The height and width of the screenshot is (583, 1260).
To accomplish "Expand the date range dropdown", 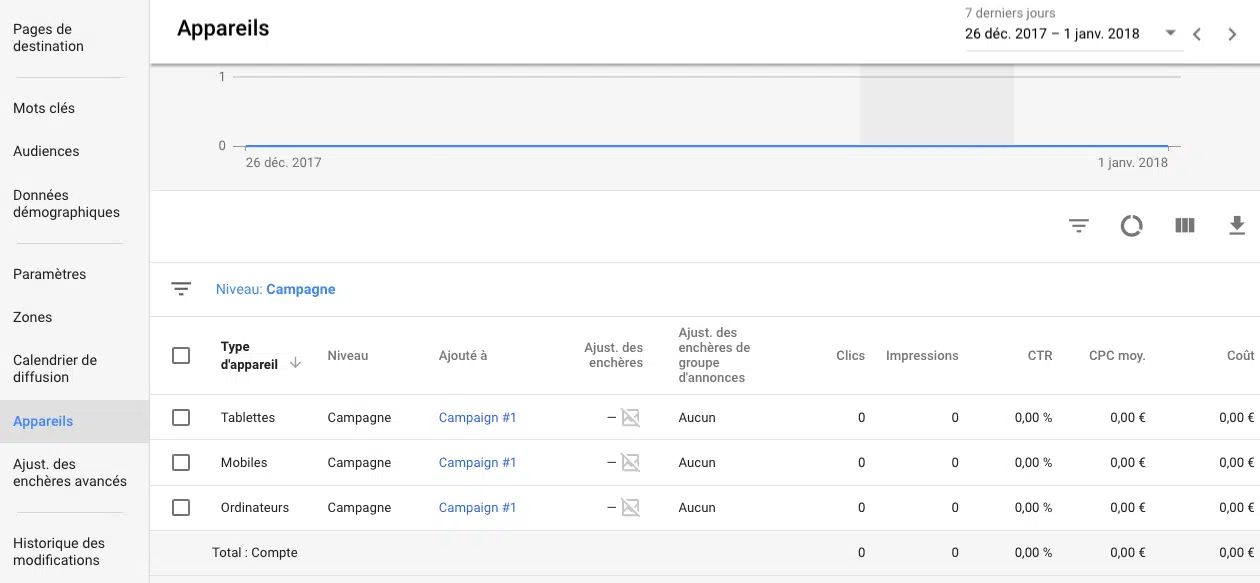I will (x=1170, y=34).
